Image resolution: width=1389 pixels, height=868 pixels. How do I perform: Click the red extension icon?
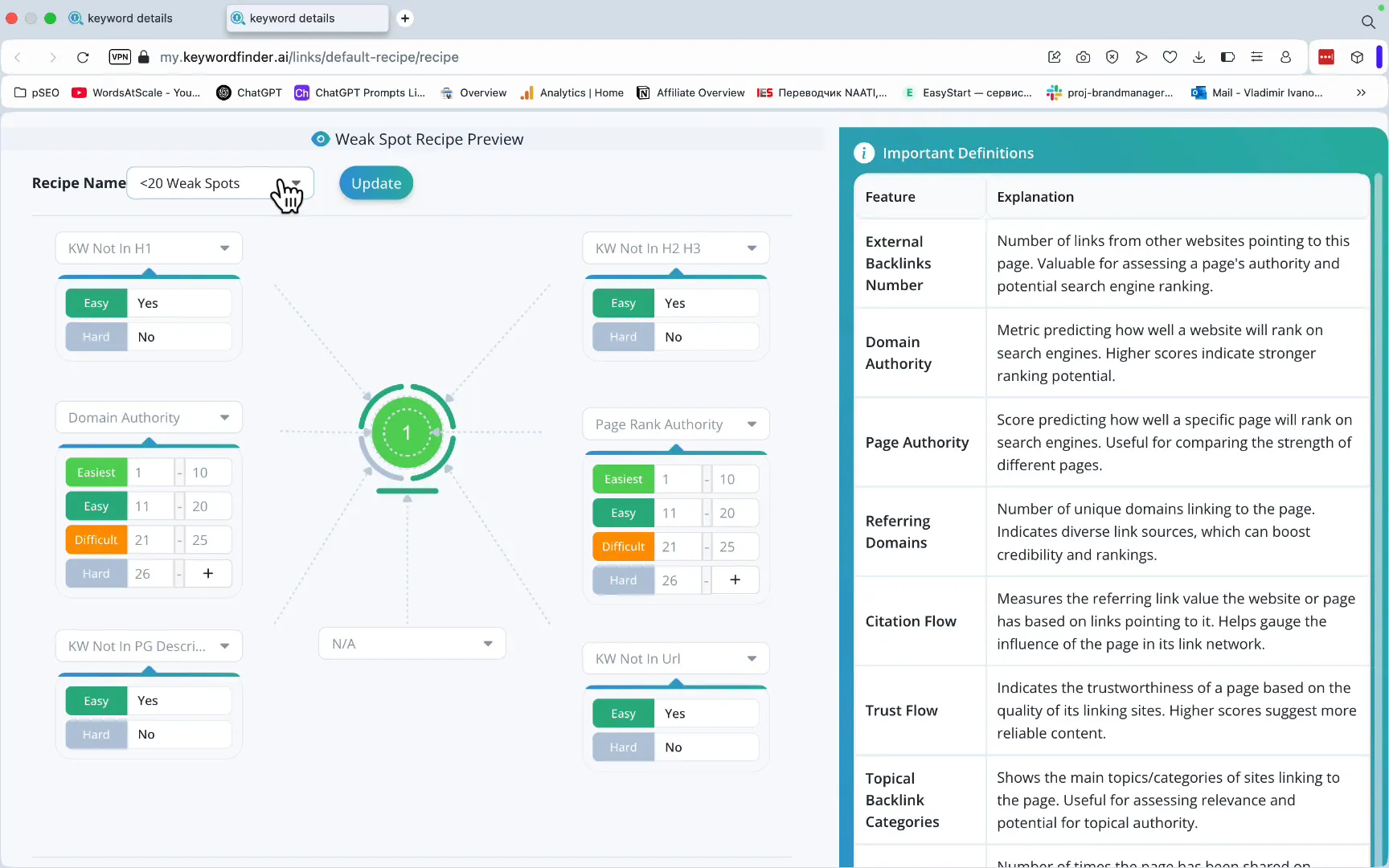coord(1326,57)
